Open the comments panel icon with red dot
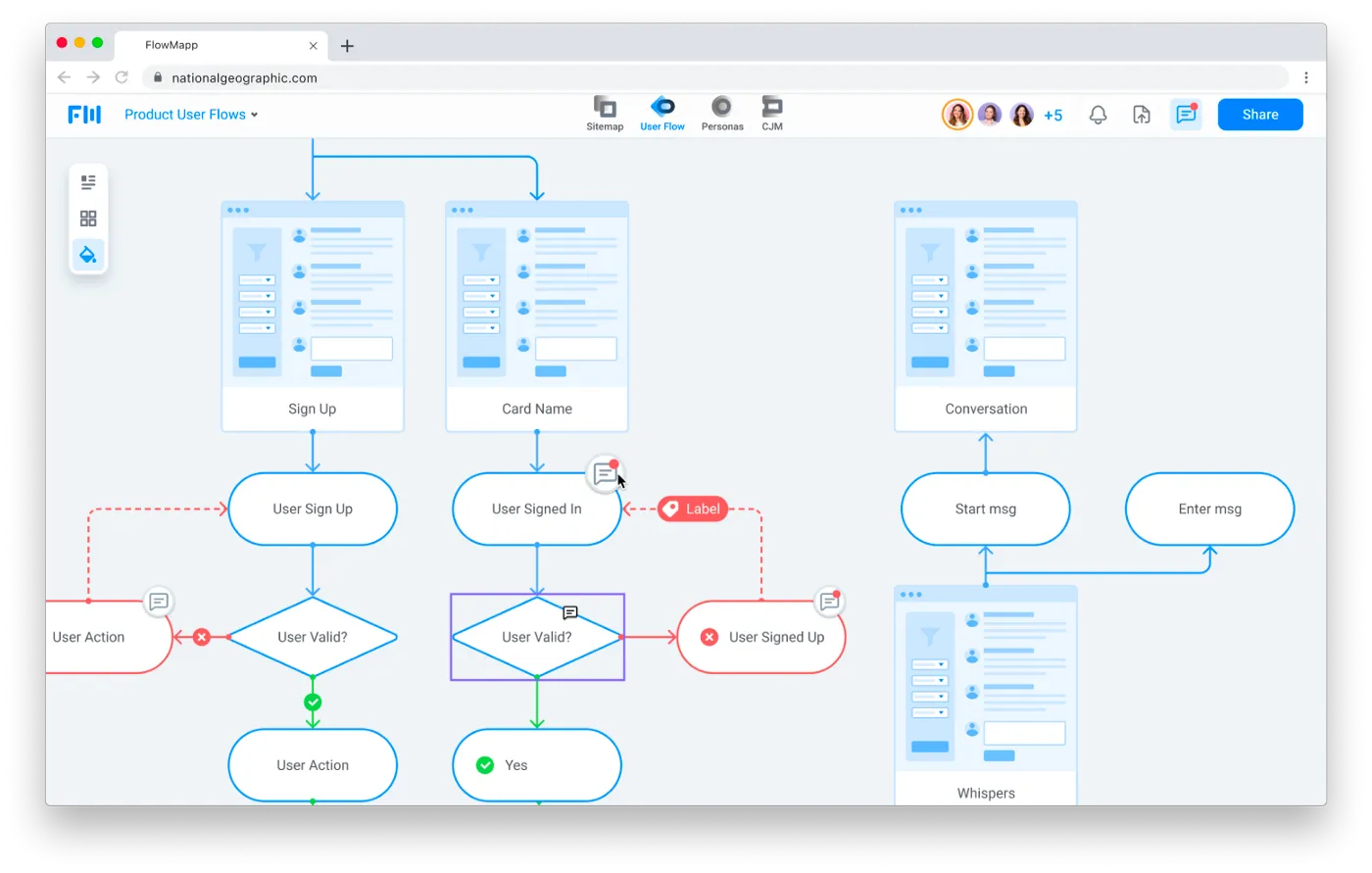Screen dimensions: 1372x873 click(1186, 114)
